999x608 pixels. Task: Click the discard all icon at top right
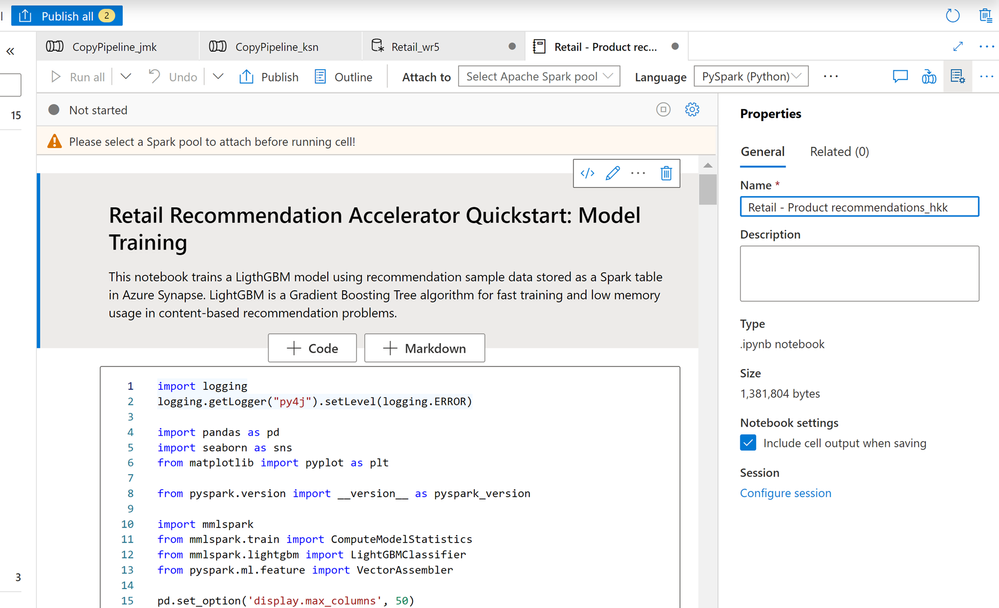(986, 16)
